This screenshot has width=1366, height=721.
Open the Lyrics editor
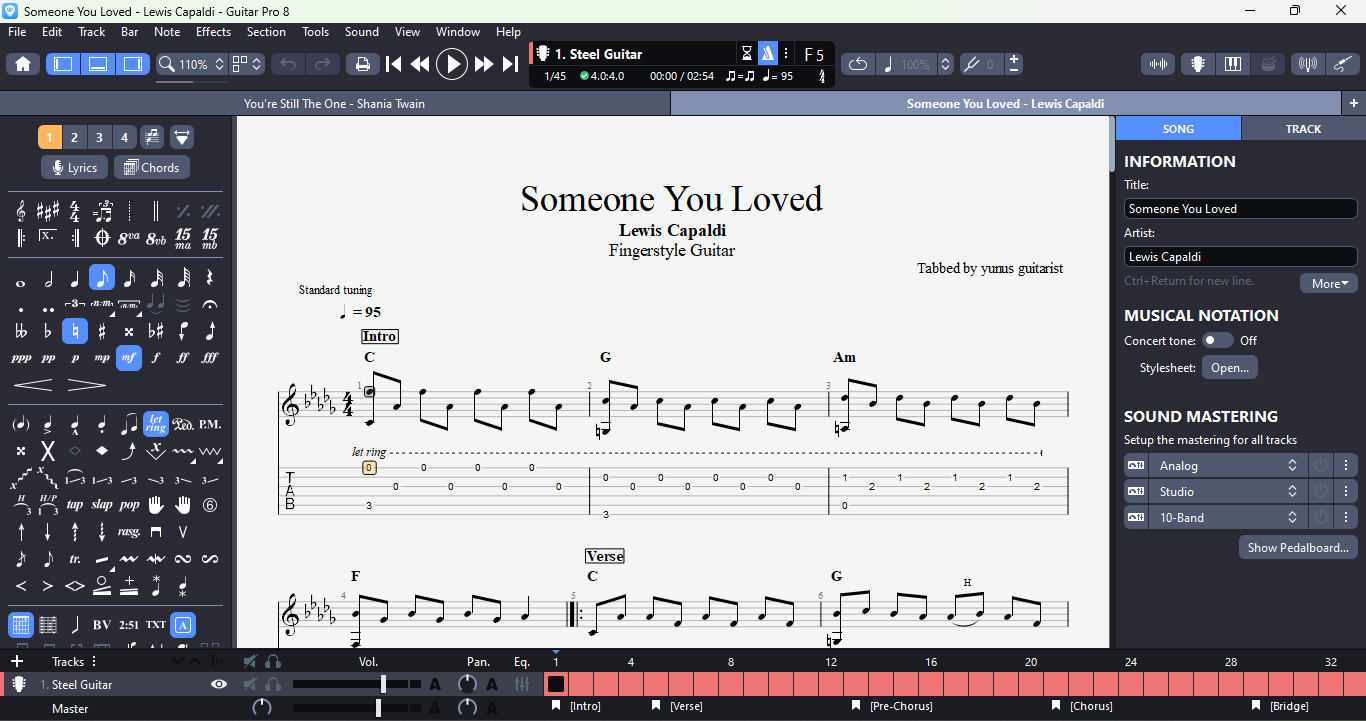tap(74, 168)
